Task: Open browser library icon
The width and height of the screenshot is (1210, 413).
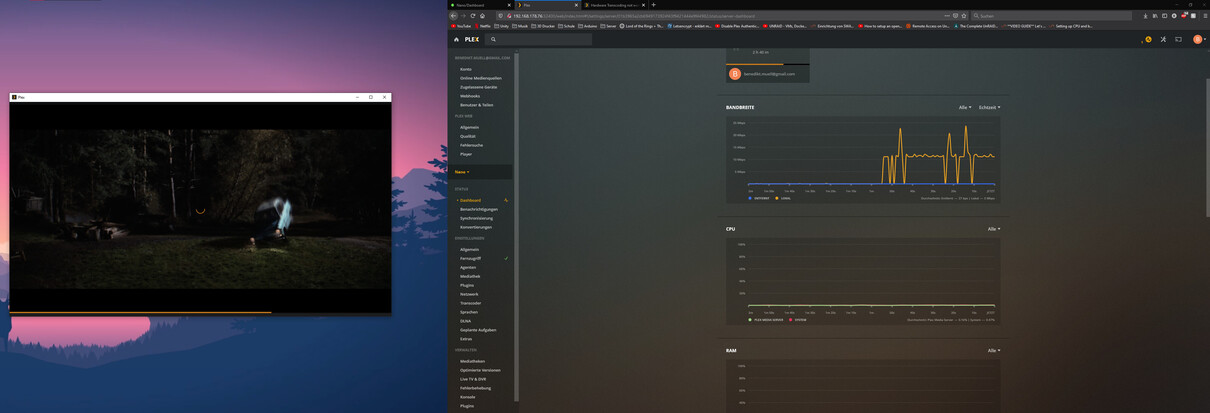Action: 1154,16
